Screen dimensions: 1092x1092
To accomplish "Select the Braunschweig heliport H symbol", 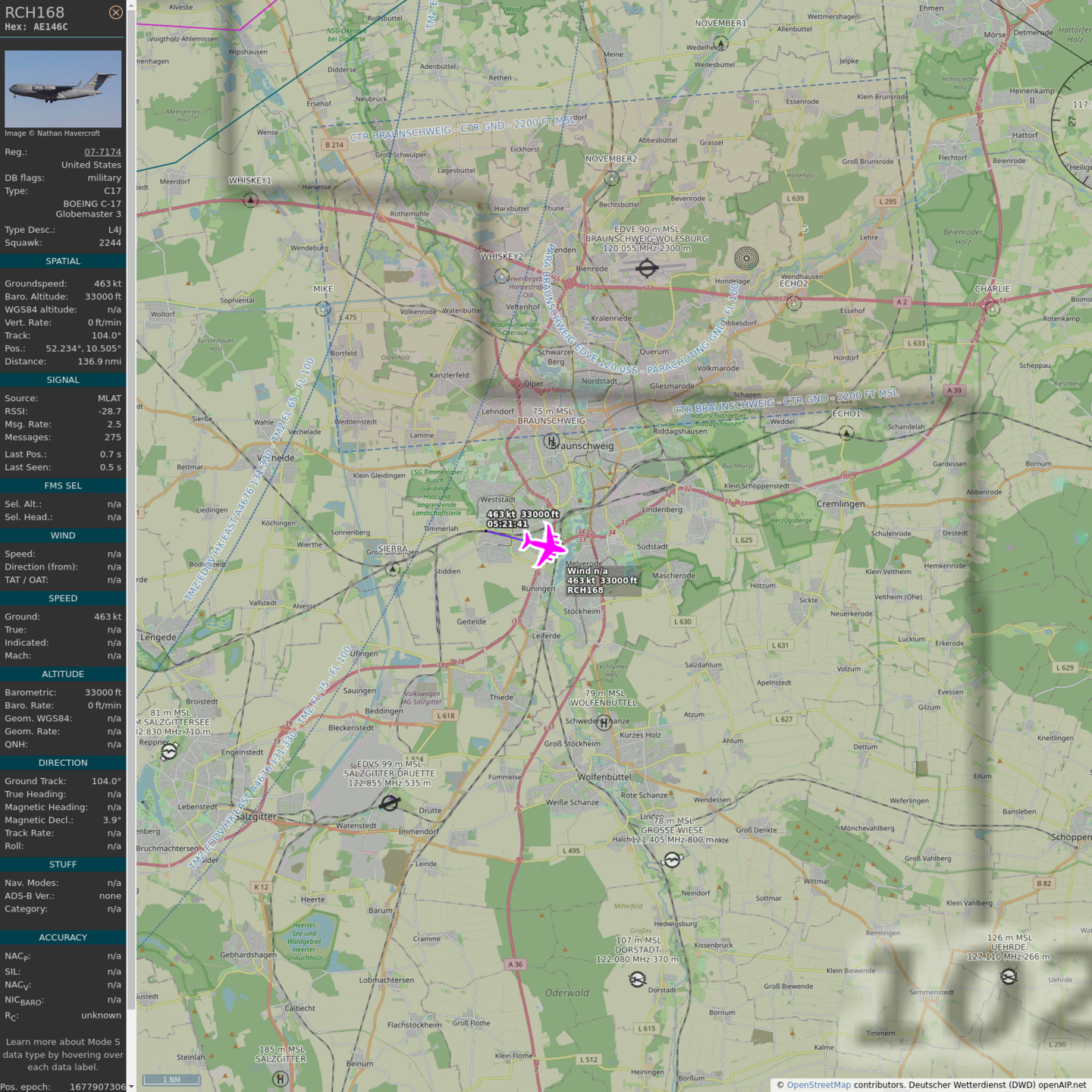I will (x=551, y=441).
